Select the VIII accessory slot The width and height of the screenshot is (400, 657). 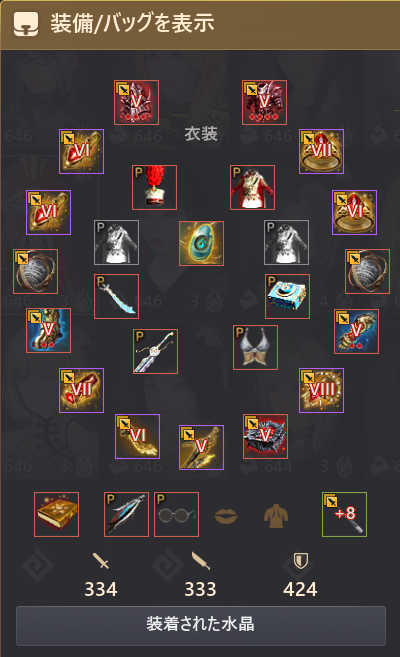coord(321,391)
